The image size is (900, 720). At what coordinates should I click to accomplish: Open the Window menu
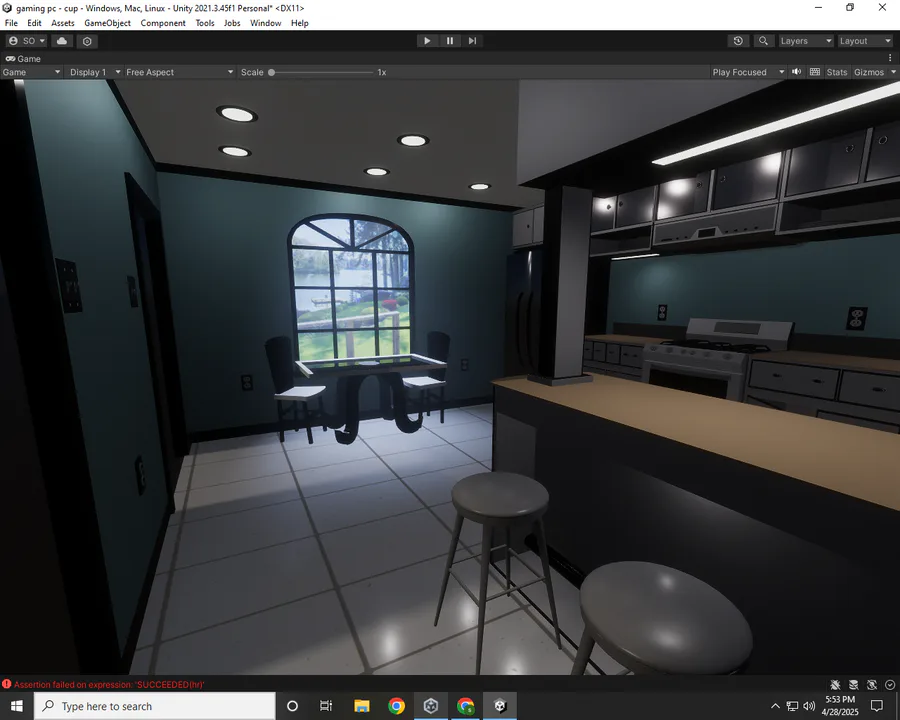[265, 23]
